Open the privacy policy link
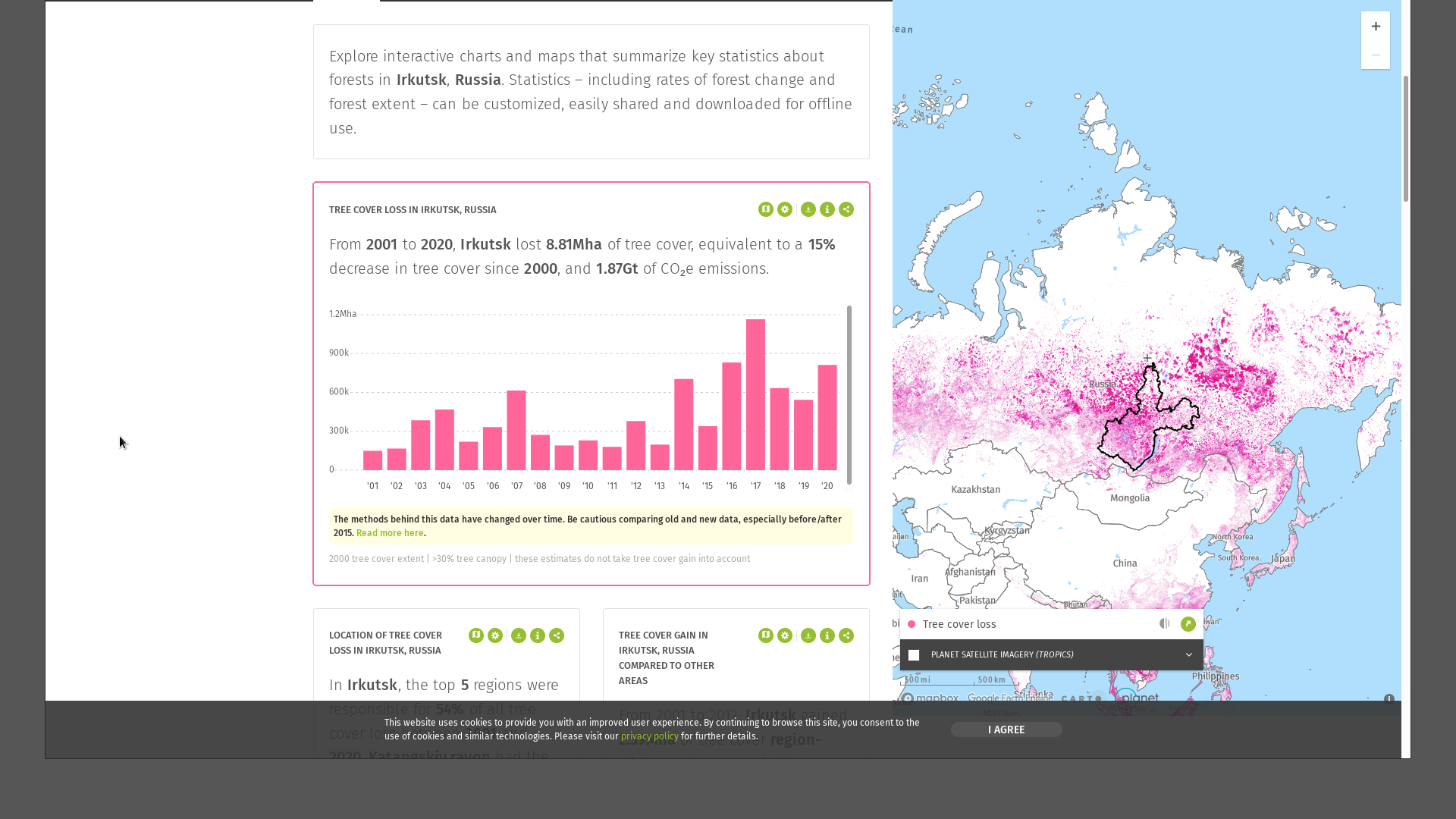Screen dimensions: 1456x819 pyautogui.click(x=650, y=736)
